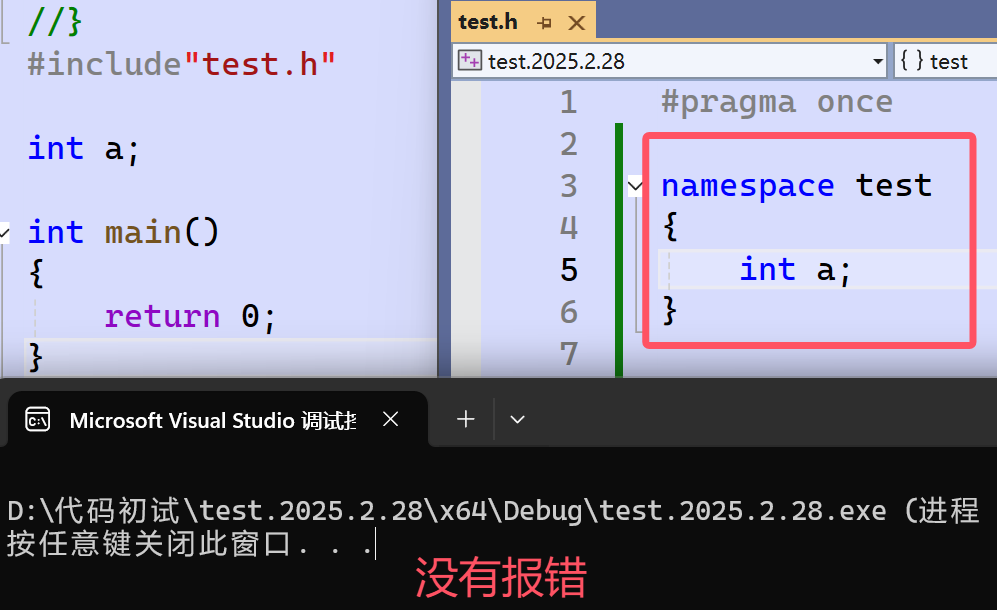Click the return 0 statement in main
The image size is (997, 610).
click(x=190, y=315)
